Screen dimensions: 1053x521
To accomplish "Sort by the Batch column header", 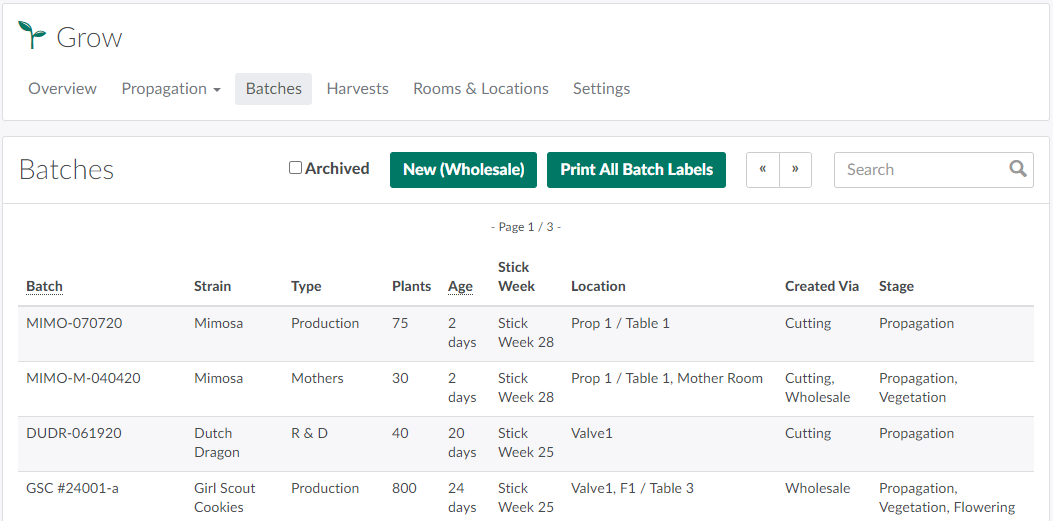I will [x=44, y=286].
